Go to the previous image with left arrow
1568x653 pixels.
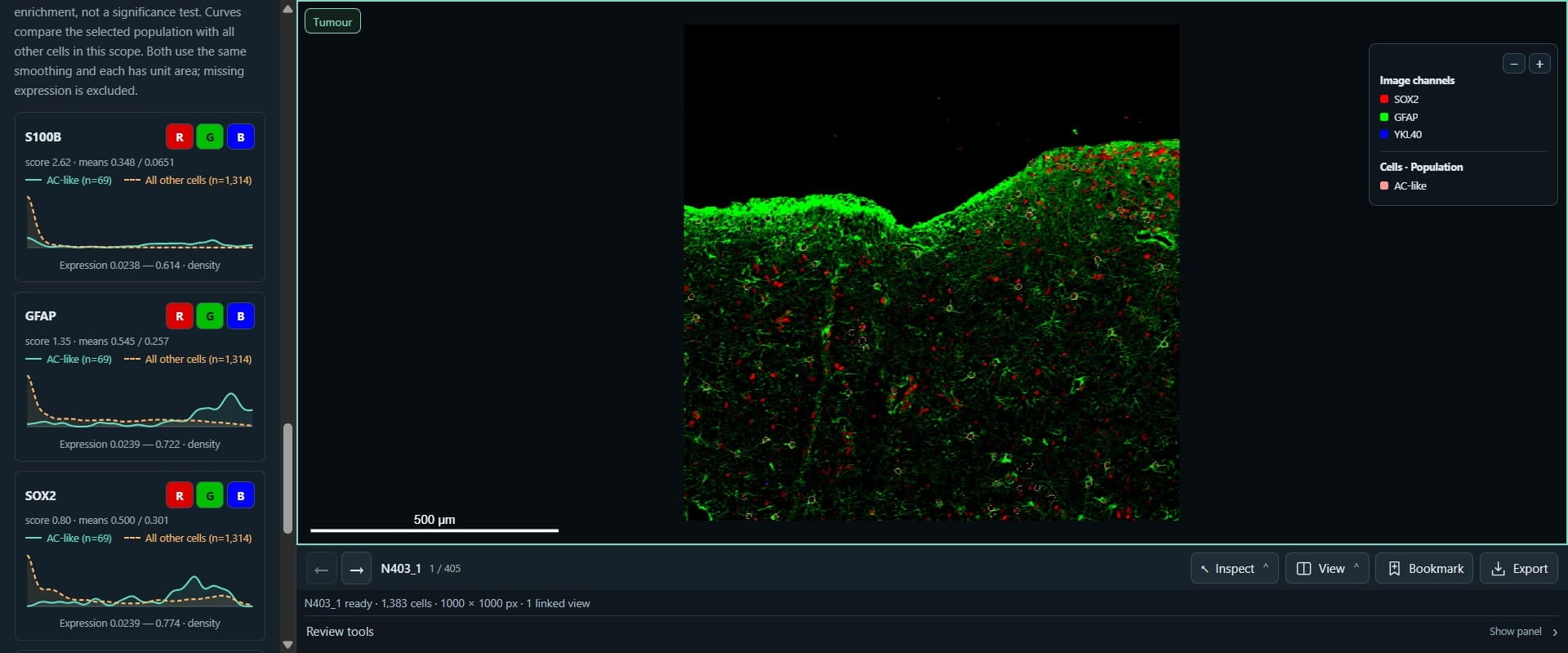(321, 569)
